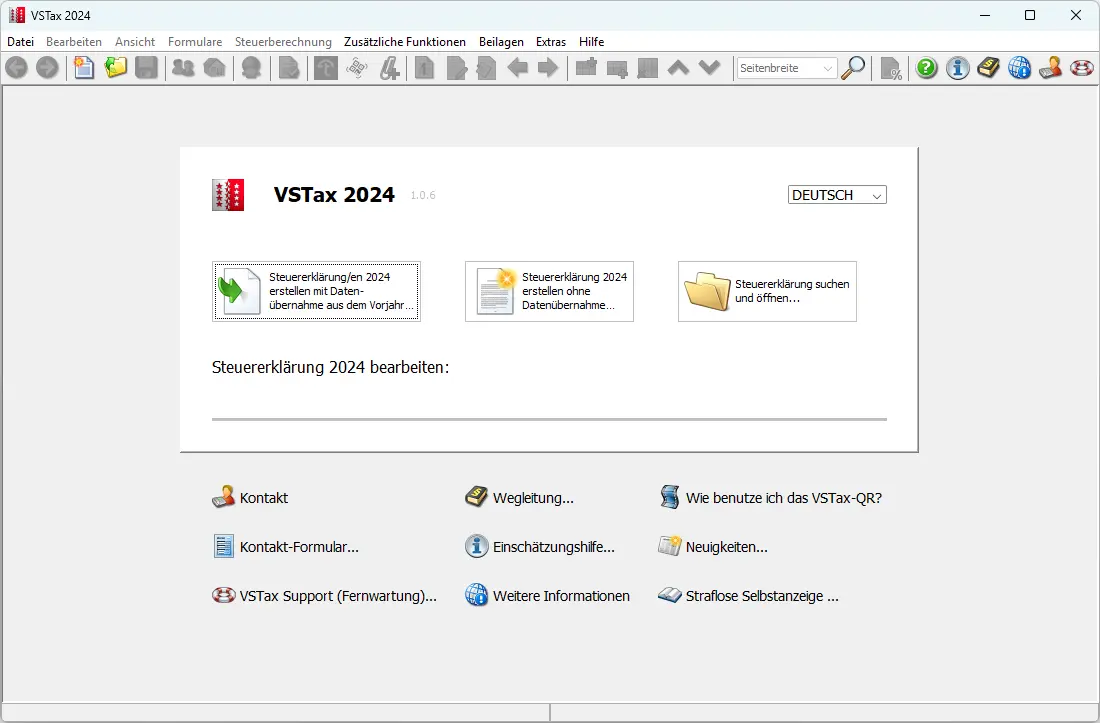Open the Wegleitung link
This screenshot has width=1100, height=723.
pos(532,498)
